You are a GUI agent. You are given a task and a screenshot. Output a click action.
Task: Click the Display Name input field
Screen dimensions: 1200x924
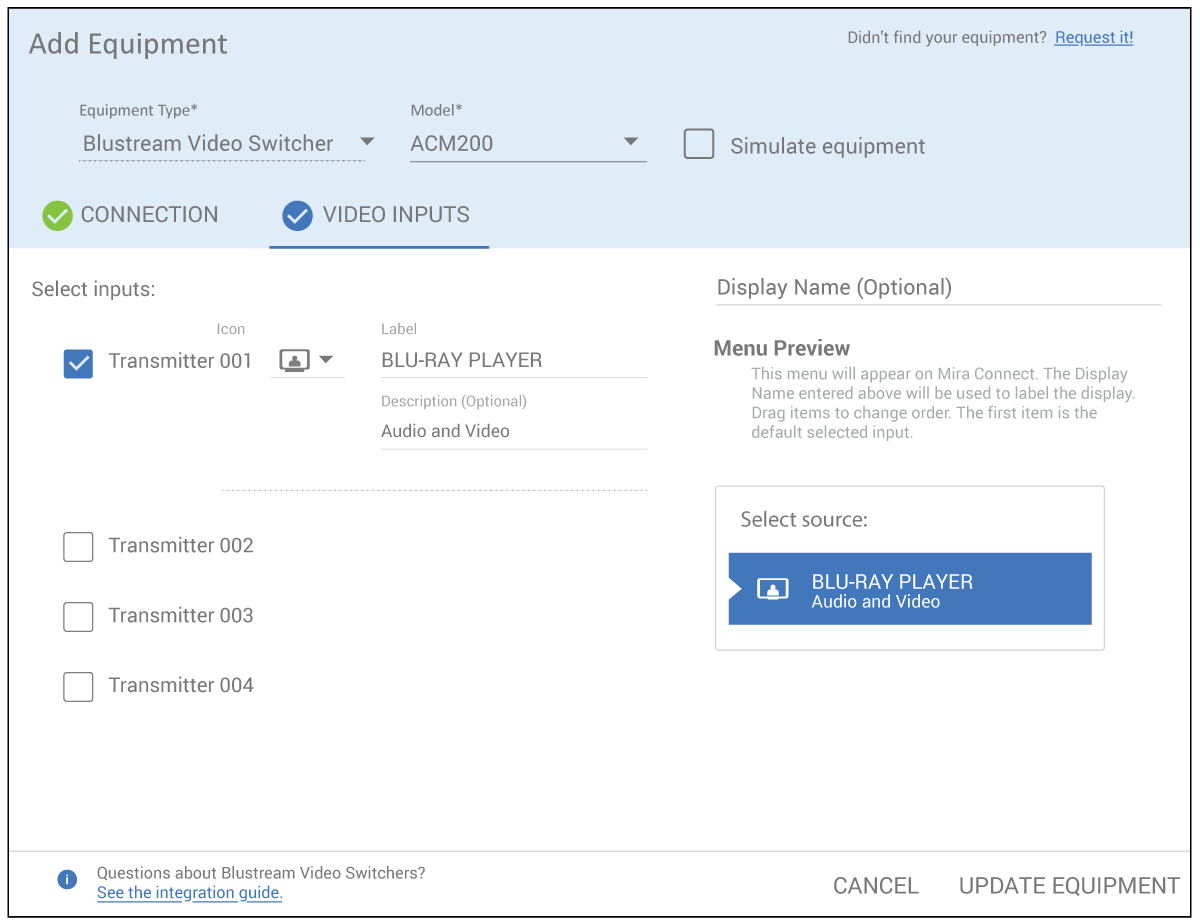point(937,288)
